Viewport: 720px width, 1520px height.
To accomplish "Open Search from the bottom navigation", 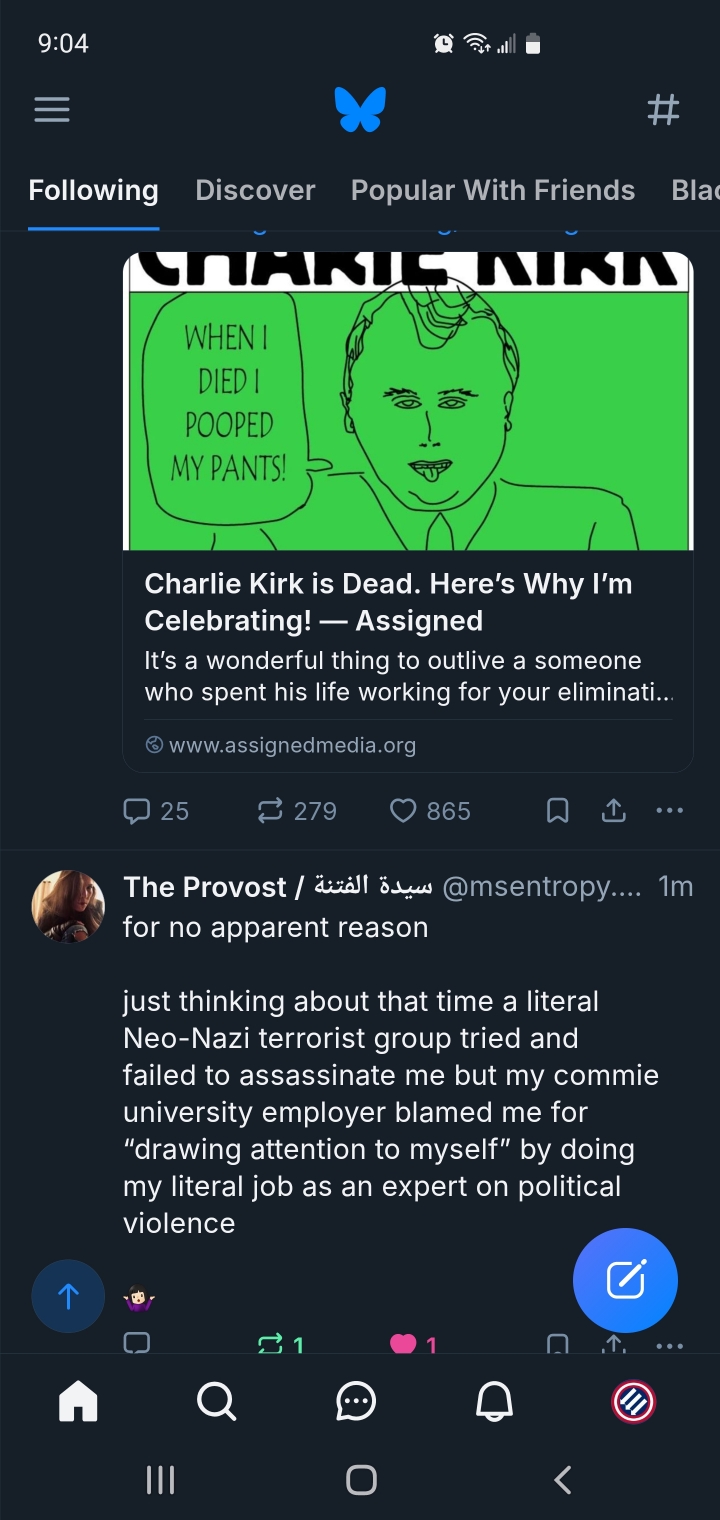I will pos(216,1402).
